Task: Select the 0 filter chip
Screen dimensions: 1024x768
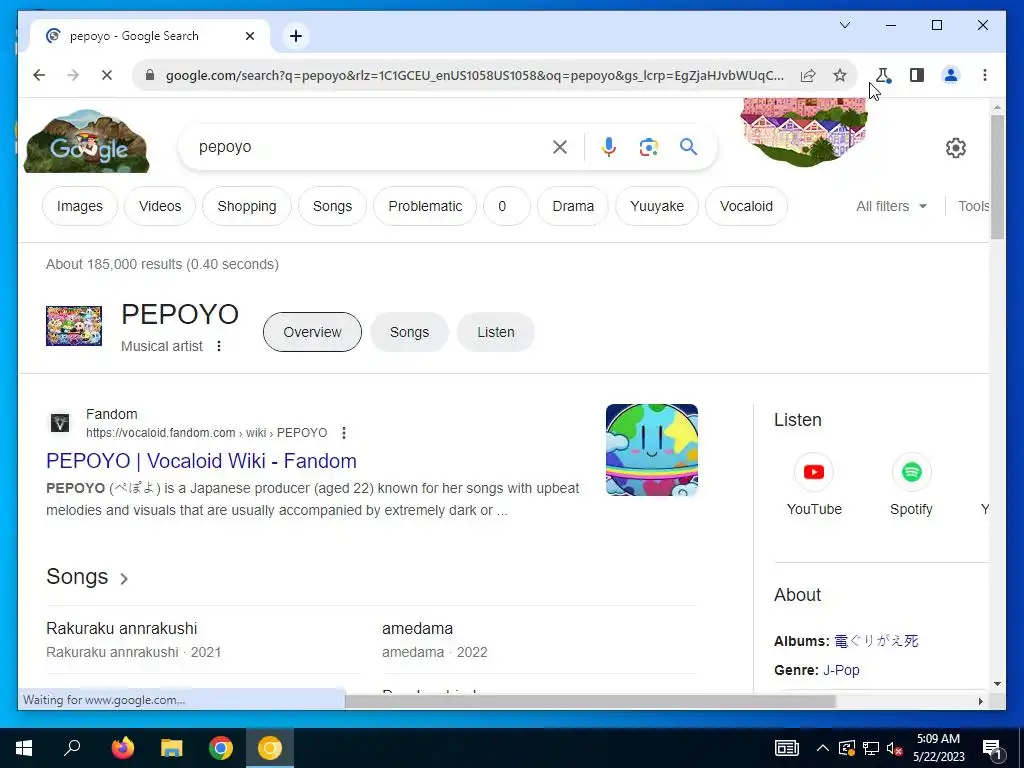Action: (x=506, y=206)
